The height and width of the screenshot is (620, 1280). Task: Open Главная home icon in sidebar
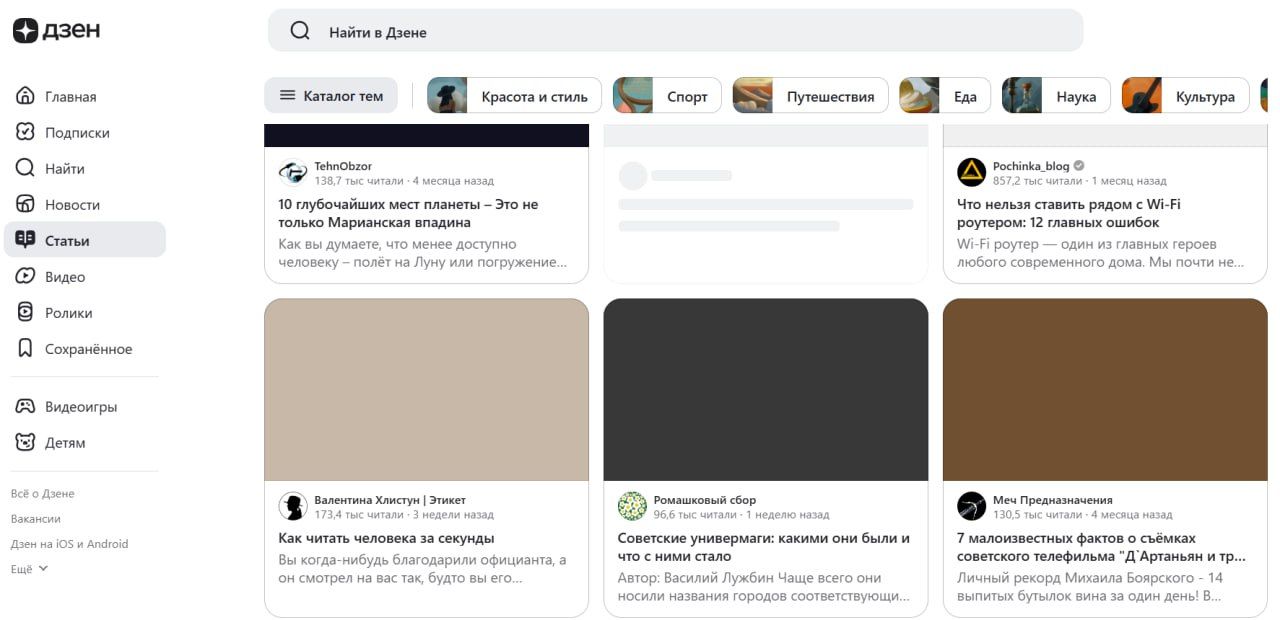point(26,96)
